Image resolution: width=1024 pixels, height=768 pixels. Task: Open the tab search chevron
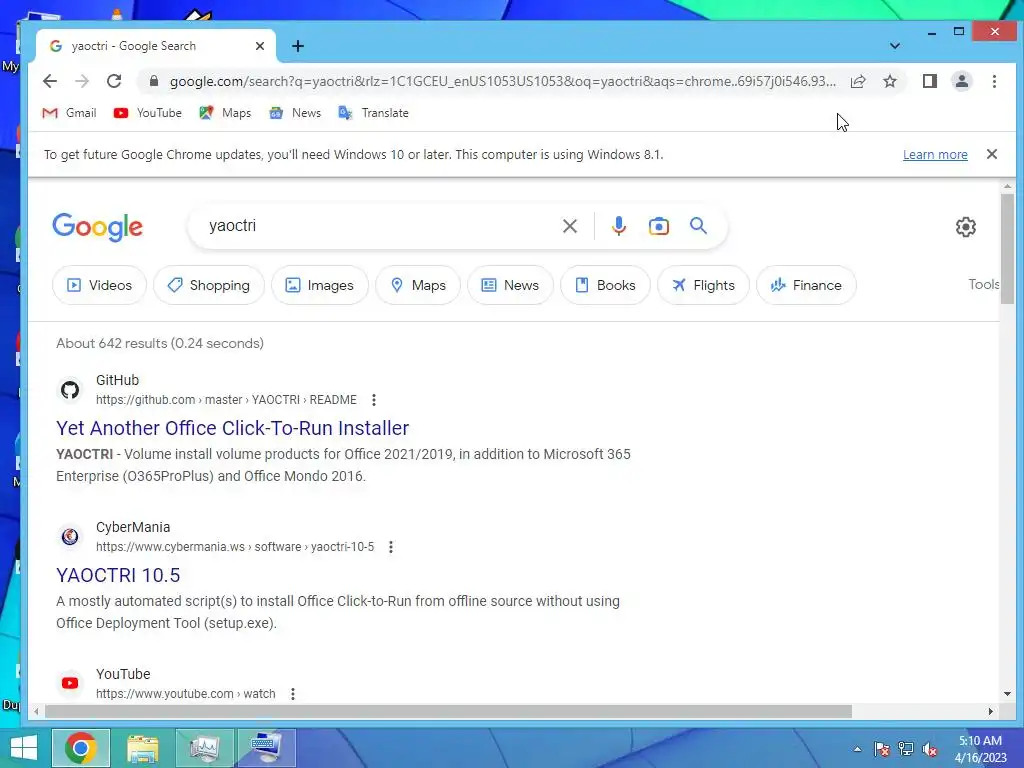pyautogui.click(x=895, y=46)
